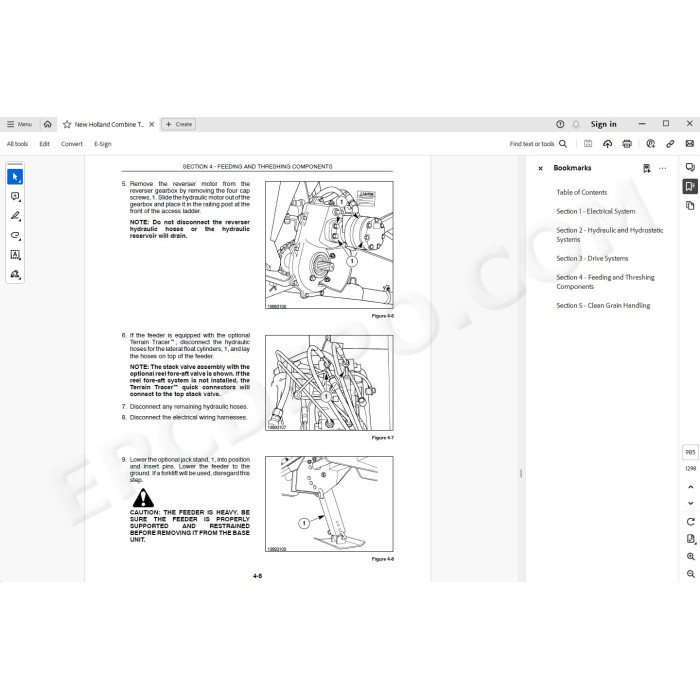Rotate the page view icon
Screen dimensions: 700x700
pos(691,522)
